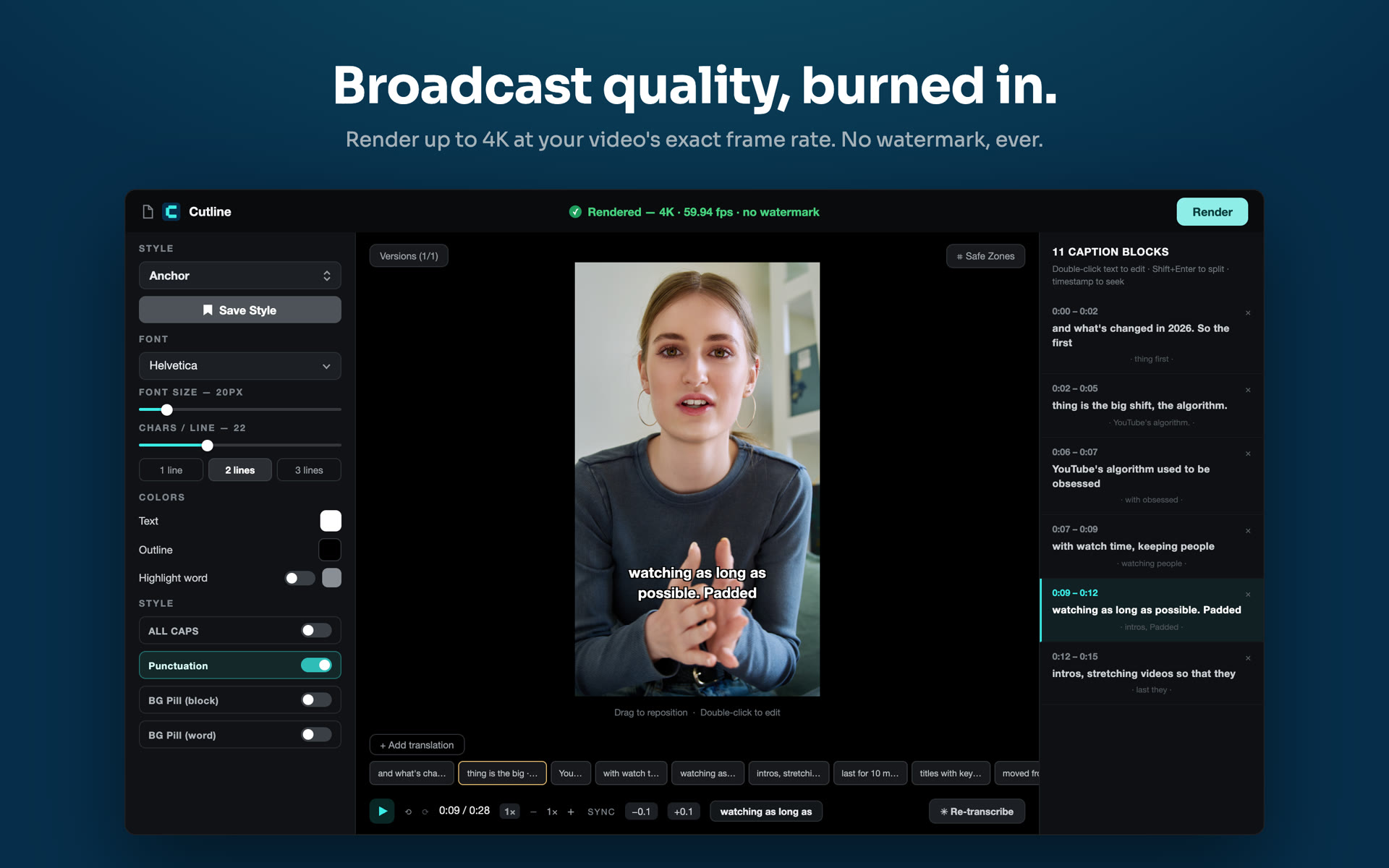Select the 1 line option

171,470
